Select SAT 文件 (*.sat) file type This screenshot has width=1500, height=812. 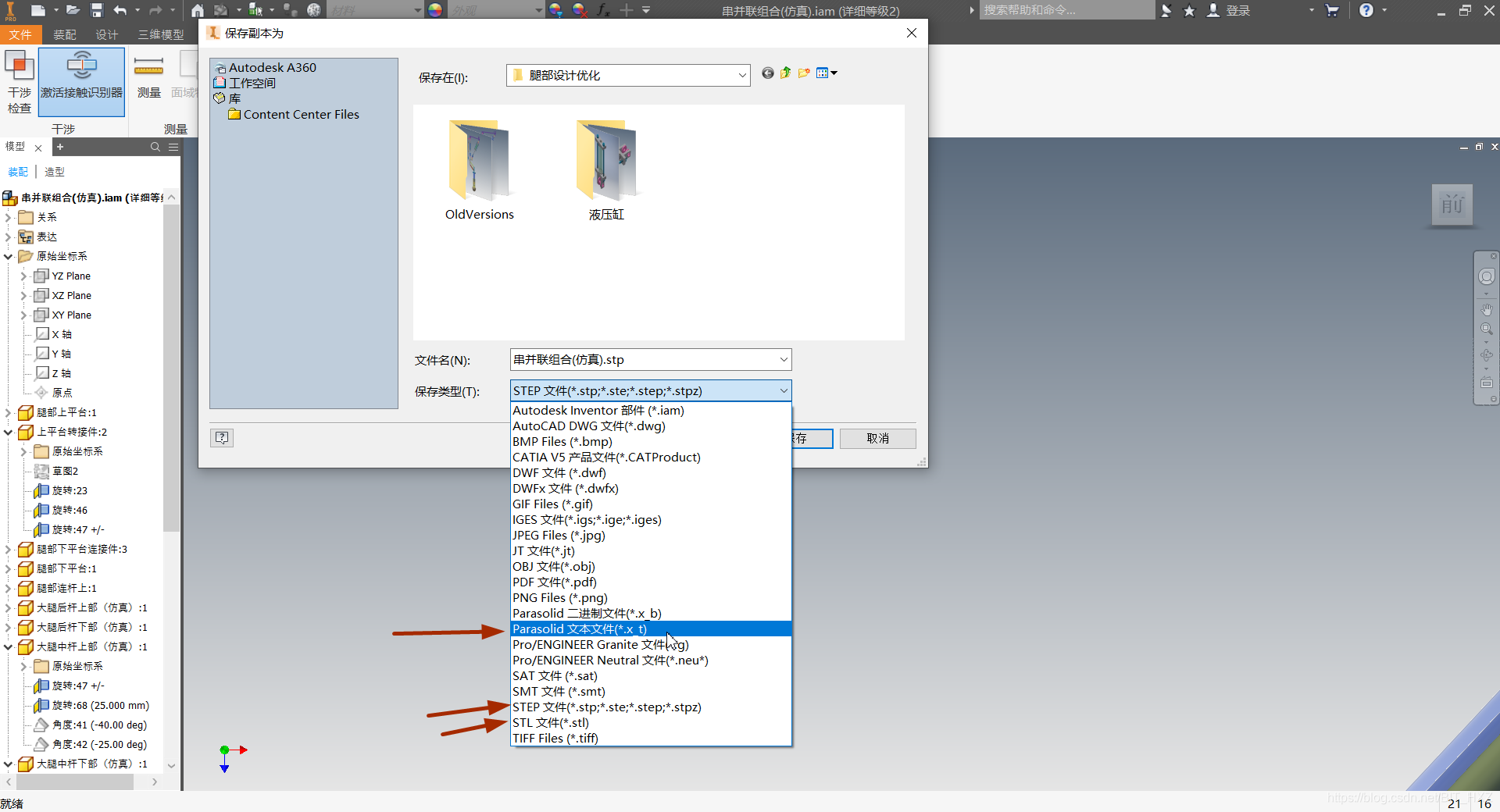[651, 675]
